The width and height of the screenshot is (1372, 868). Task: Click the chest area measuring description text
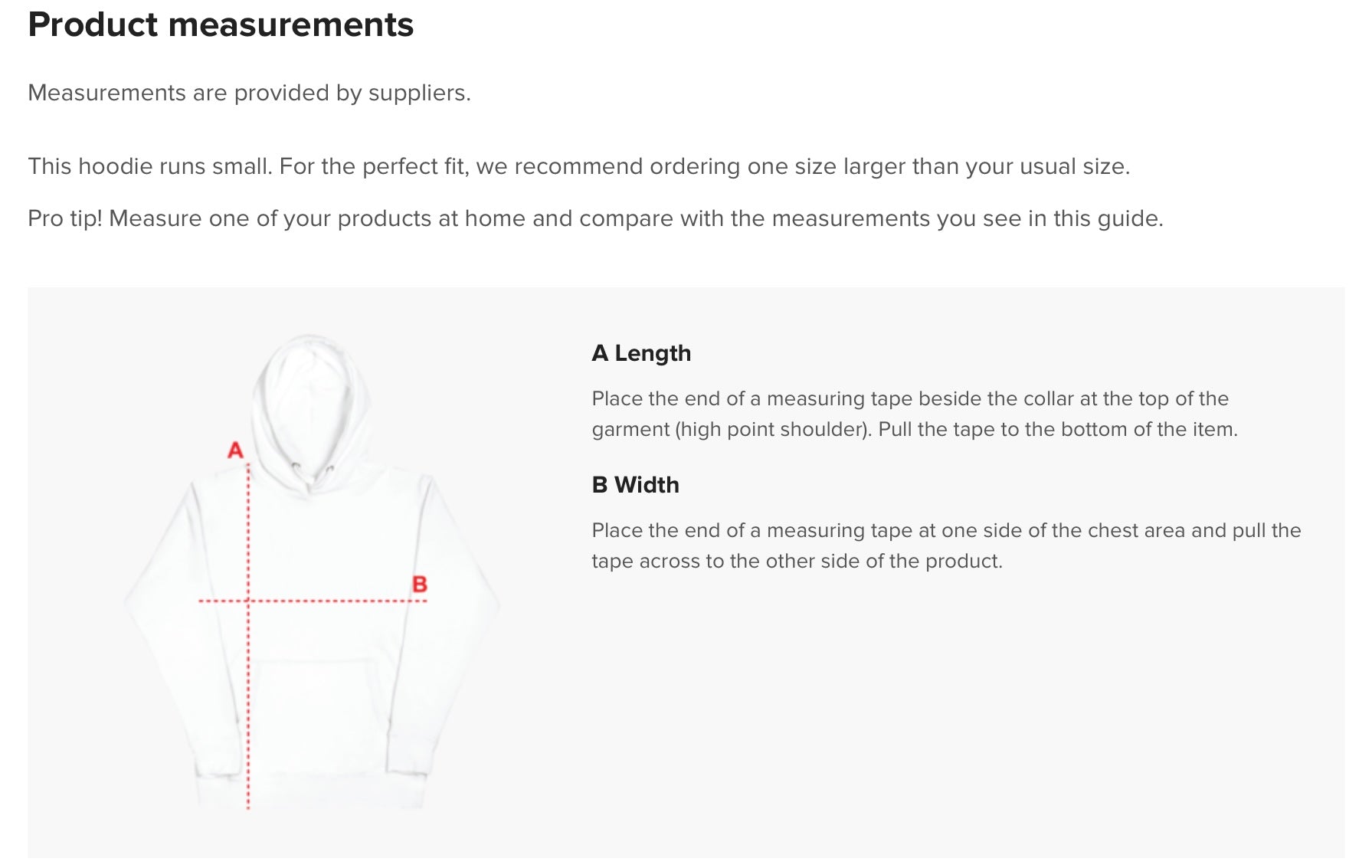click(x=946, y=545)
